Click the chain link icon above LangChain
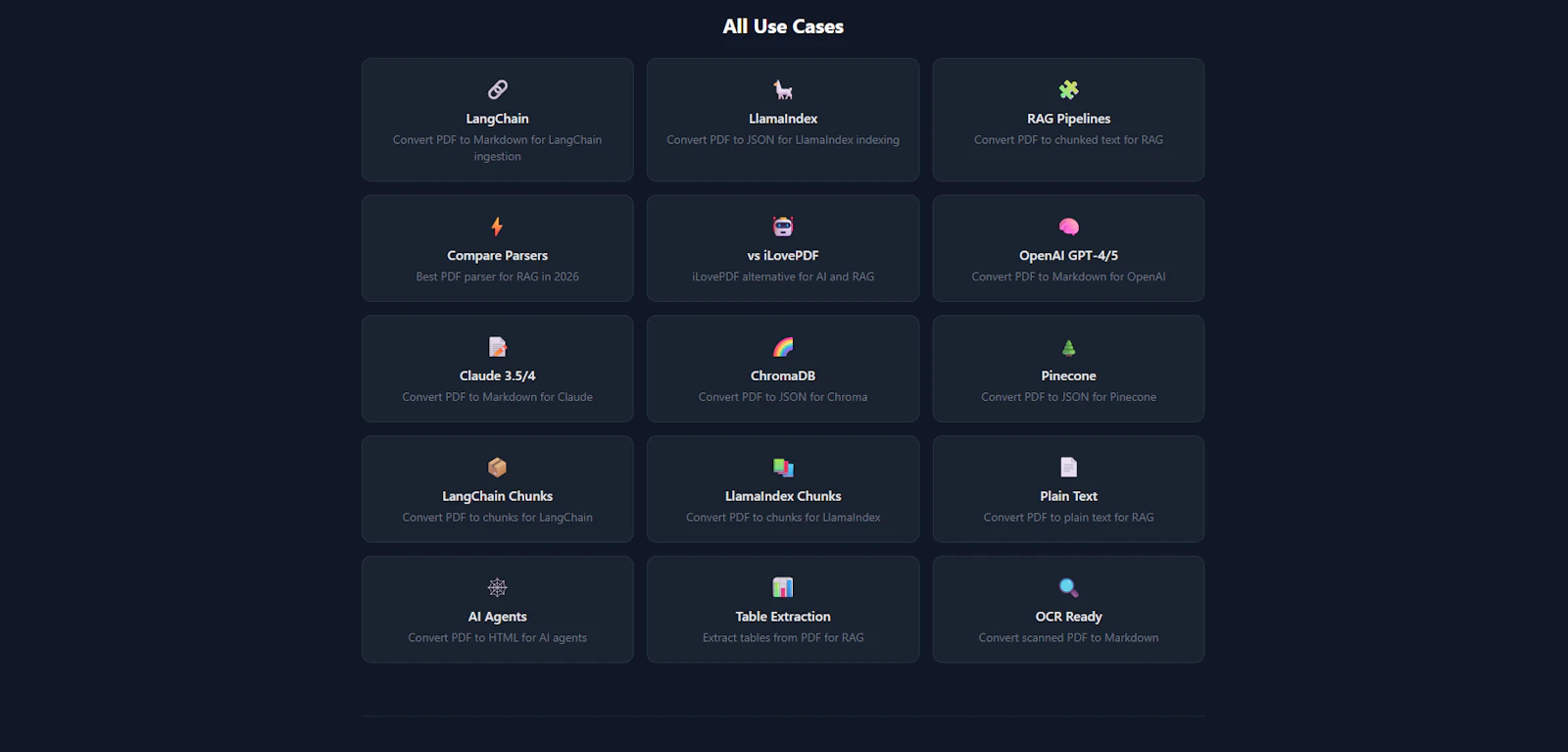 pos(498,90)
